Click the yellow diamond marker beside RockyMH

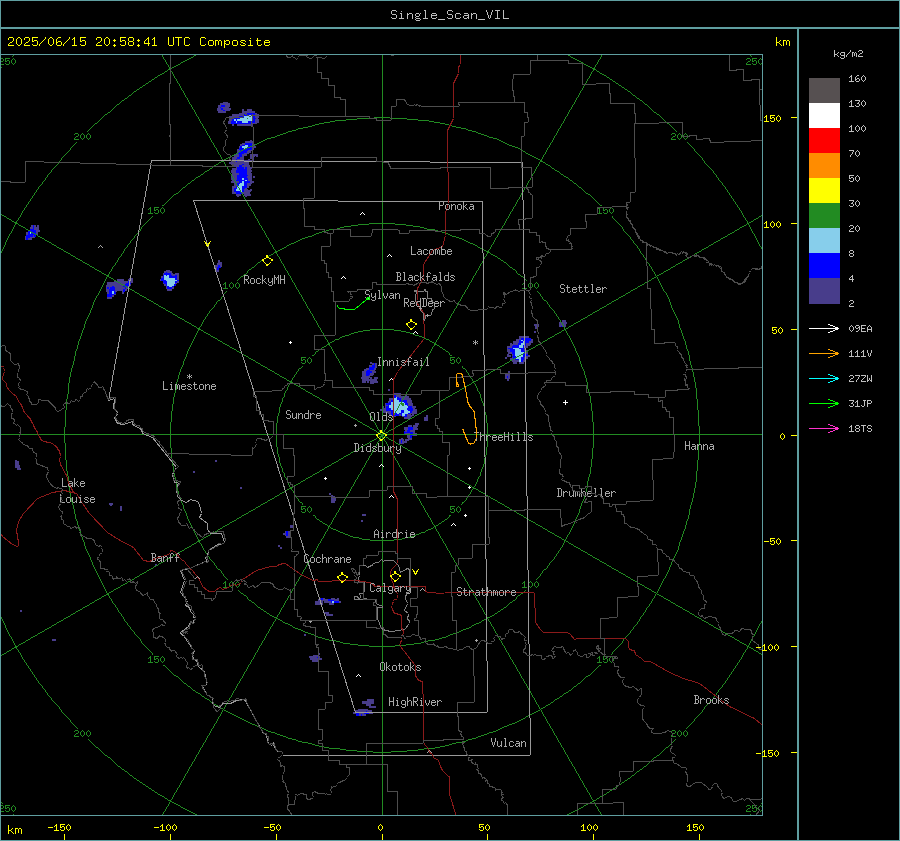coord(267,261)
